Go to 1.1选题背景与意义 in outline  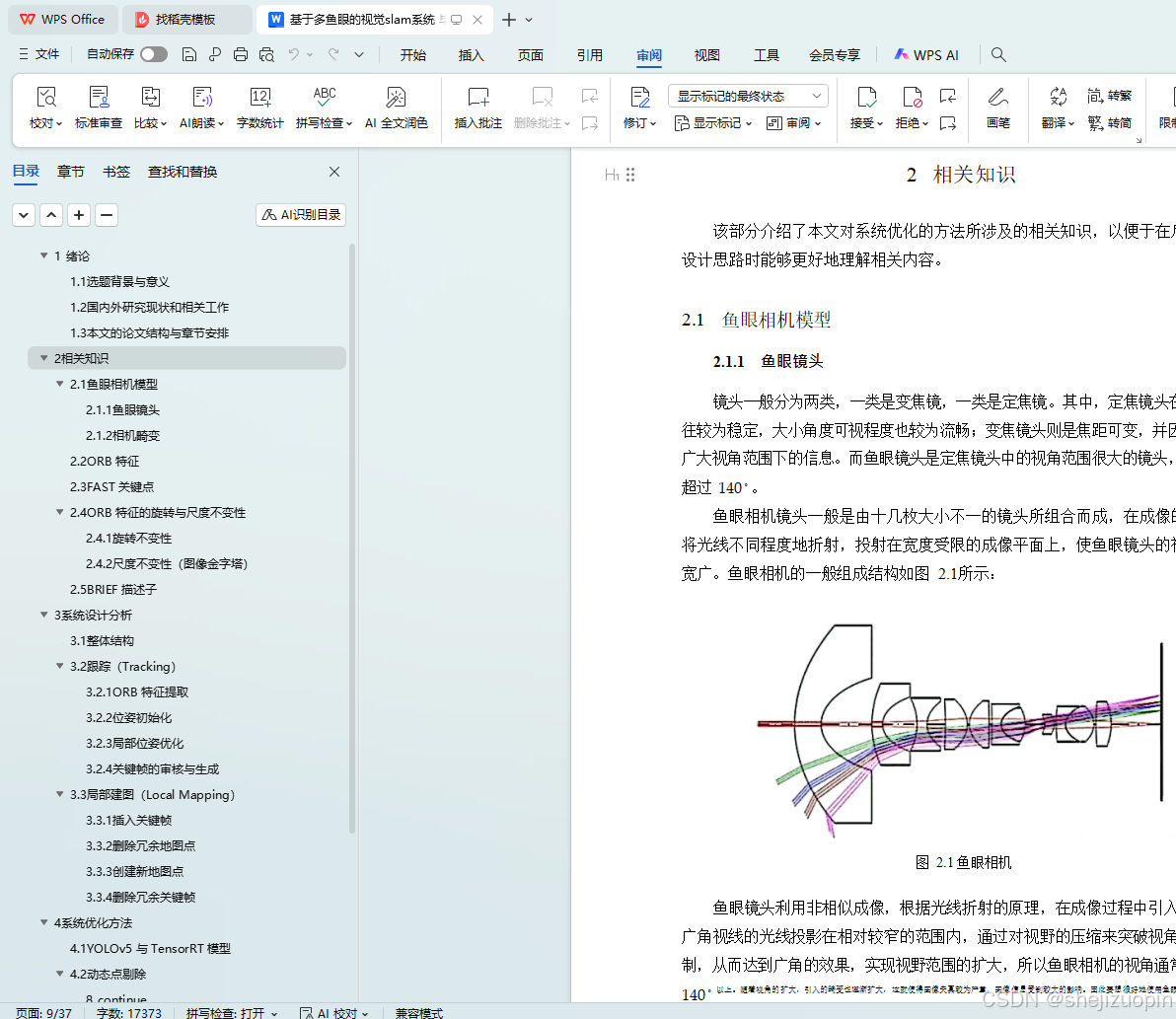click(120, 281)
